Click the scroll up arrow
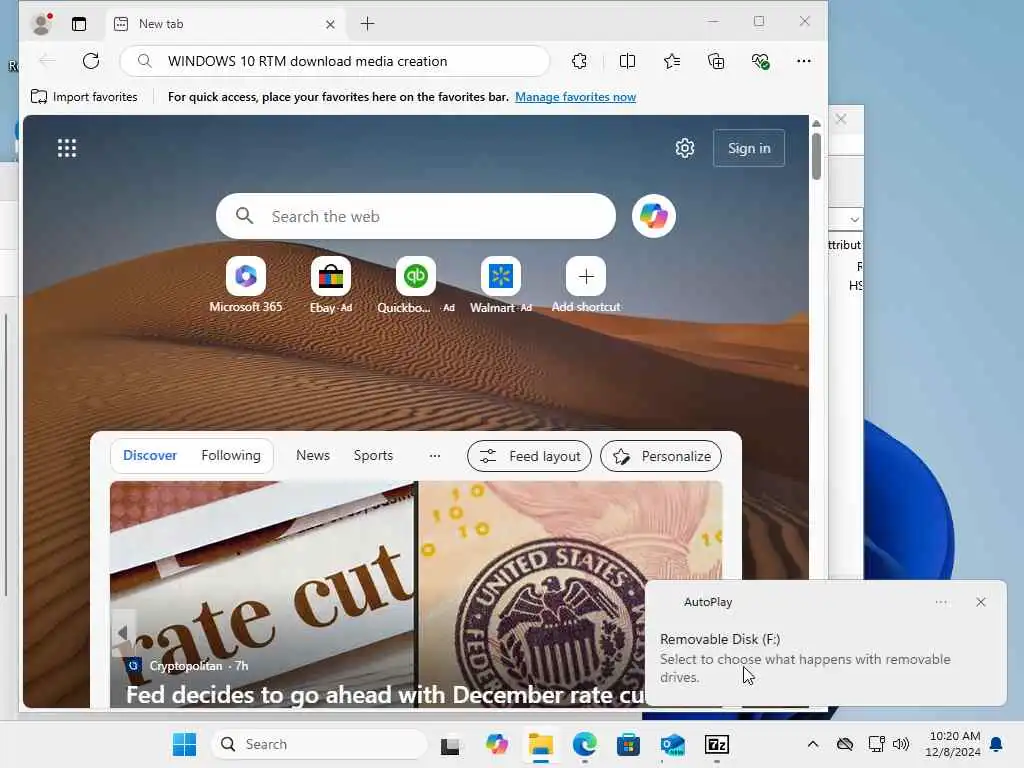The image size is (1024, 768). pos(816,123)
